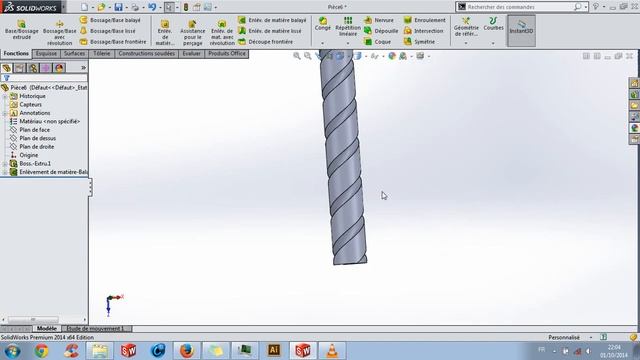Image resolution: width=640 pixels, height=360 pixels.
Task: Click Bossage/Base frontière command
Action: coord(113,42)
